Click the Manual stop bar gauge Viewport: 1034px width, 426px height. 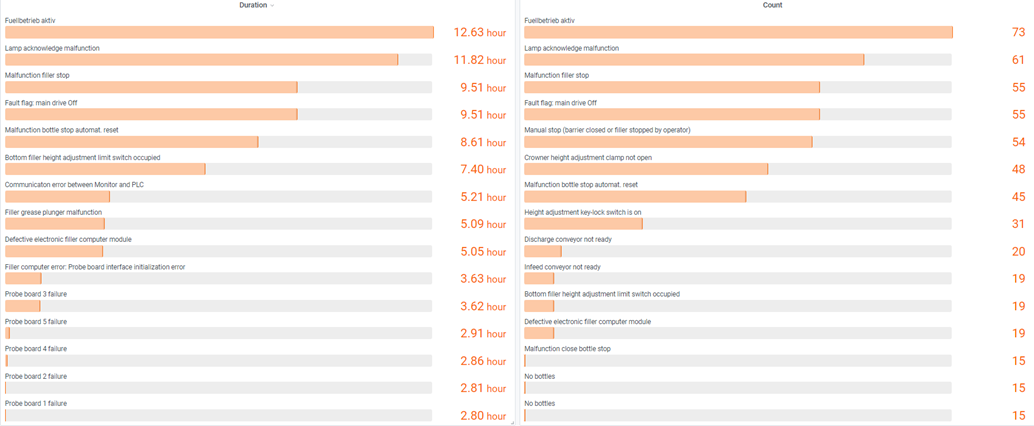click(x=738, y=142)
